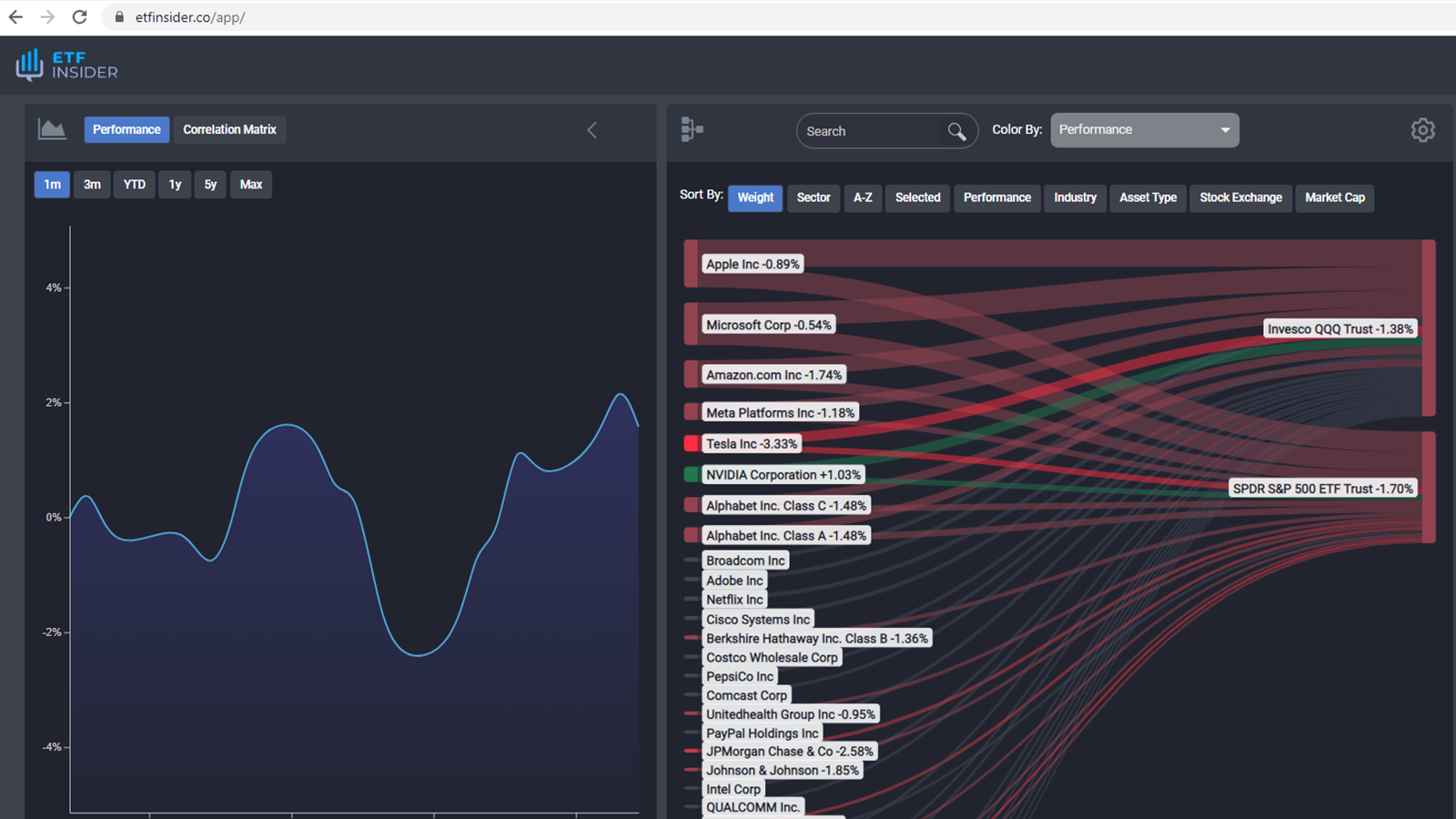Sort holdings by Sector
Screen dimensions: 1456x819
point(814,197)
